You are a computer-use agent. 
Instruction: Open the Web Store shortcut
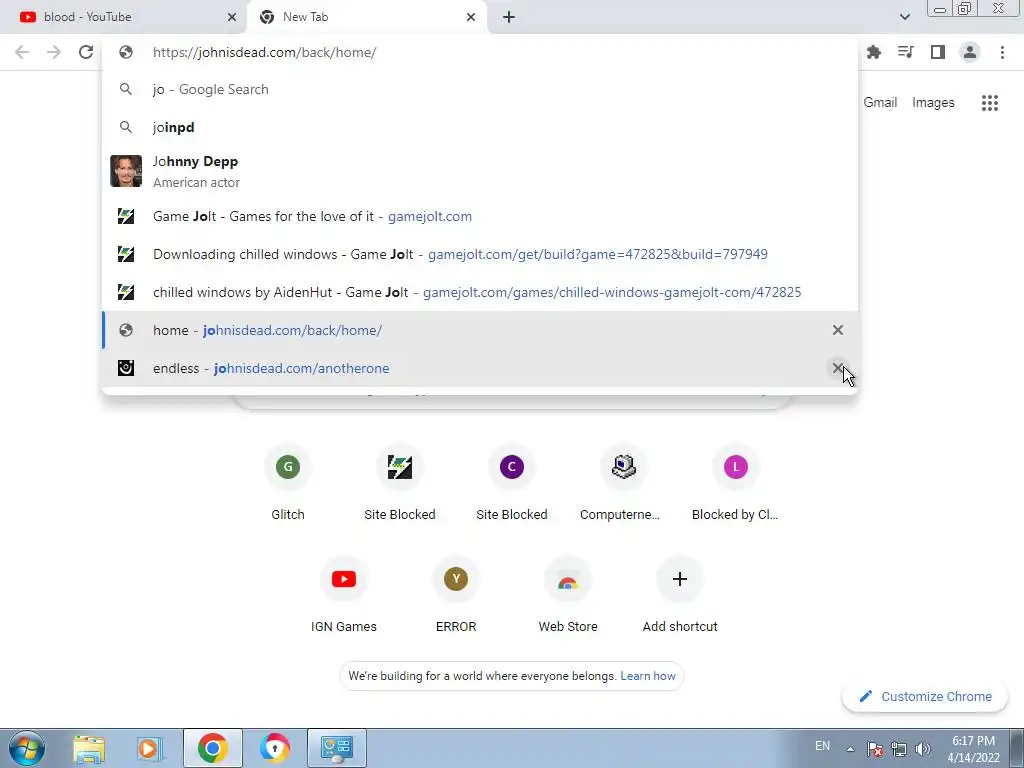568,596
